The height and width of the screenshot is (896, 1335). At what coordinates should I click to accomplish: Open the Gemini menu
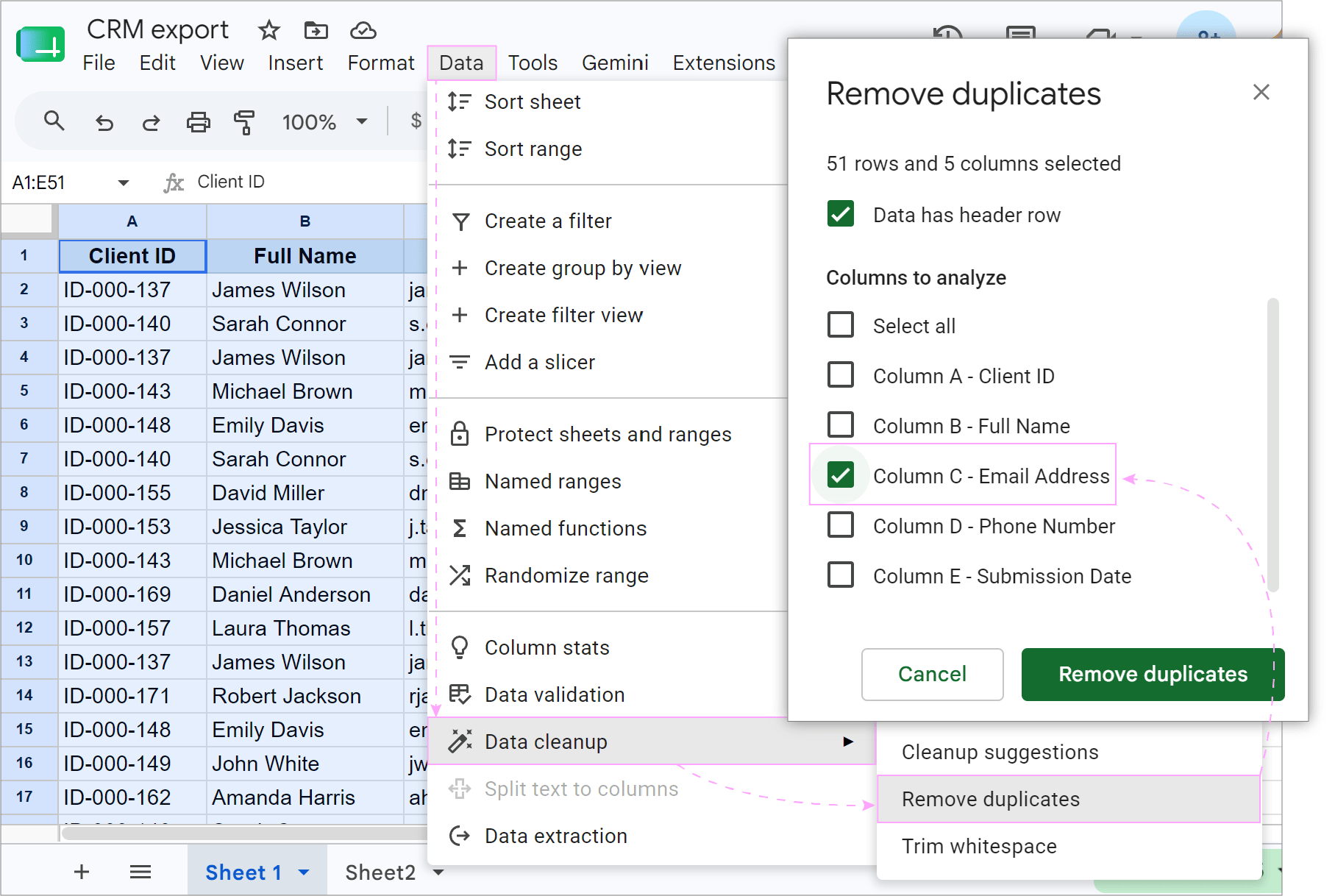coord(615,63)
